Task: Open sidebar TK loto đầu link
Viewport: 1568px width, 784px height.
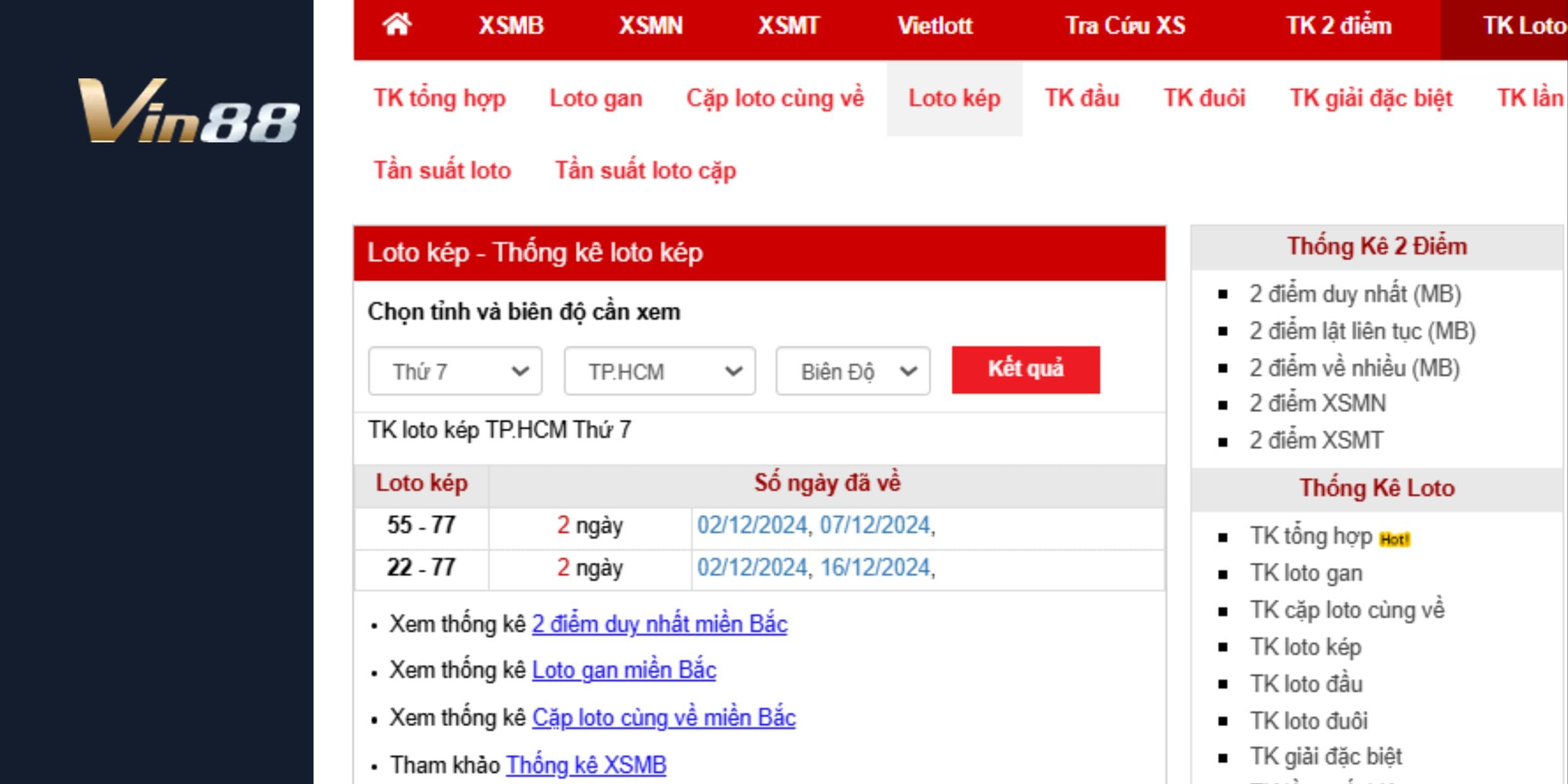Action: coord(1306,684)
